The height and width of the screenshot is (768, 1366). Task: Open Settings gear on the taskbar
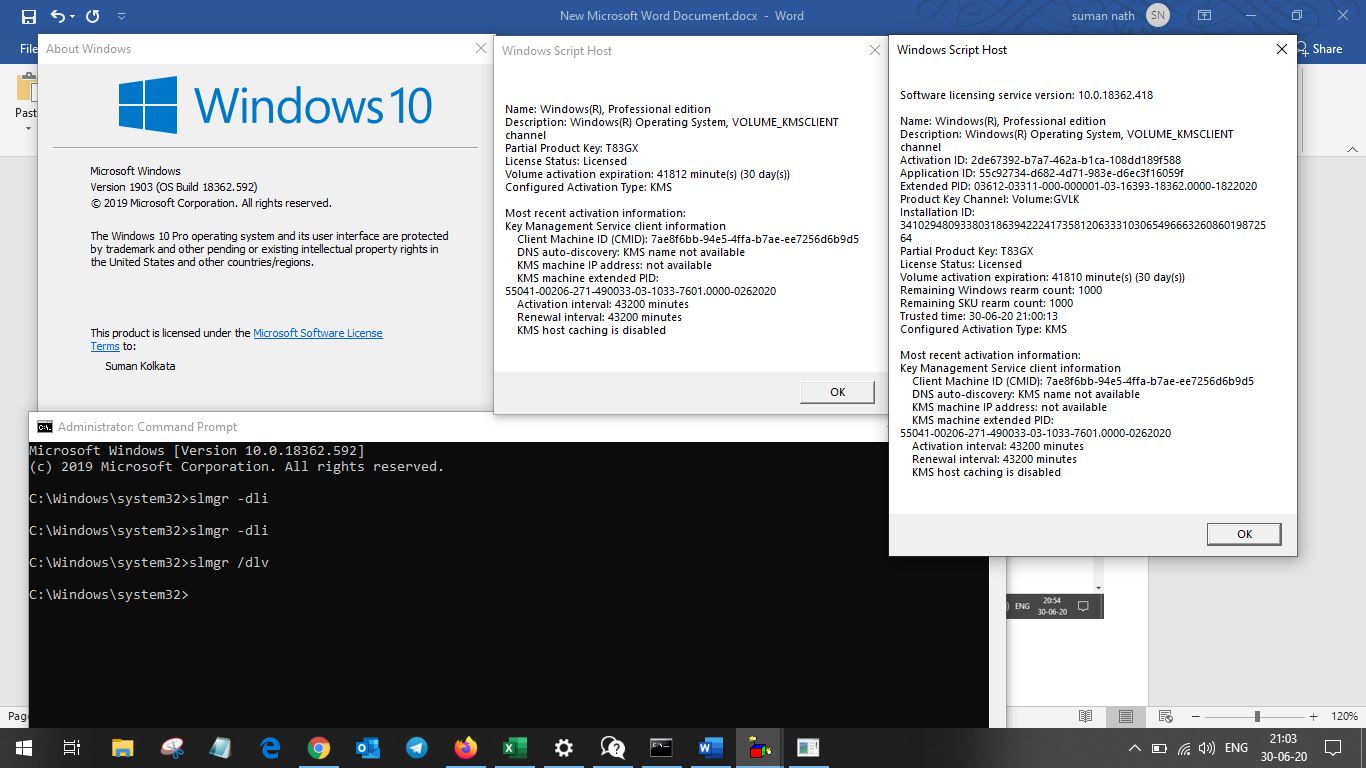click(564, 747)
